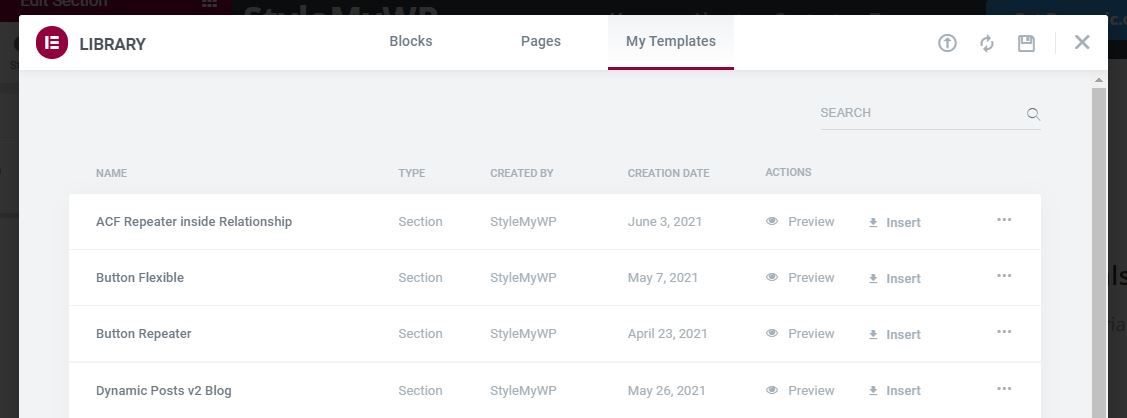Preview the Button Repeater template
Viewport: 1127px width, 418px height.
pyautogui.click(x=800, y=333)
